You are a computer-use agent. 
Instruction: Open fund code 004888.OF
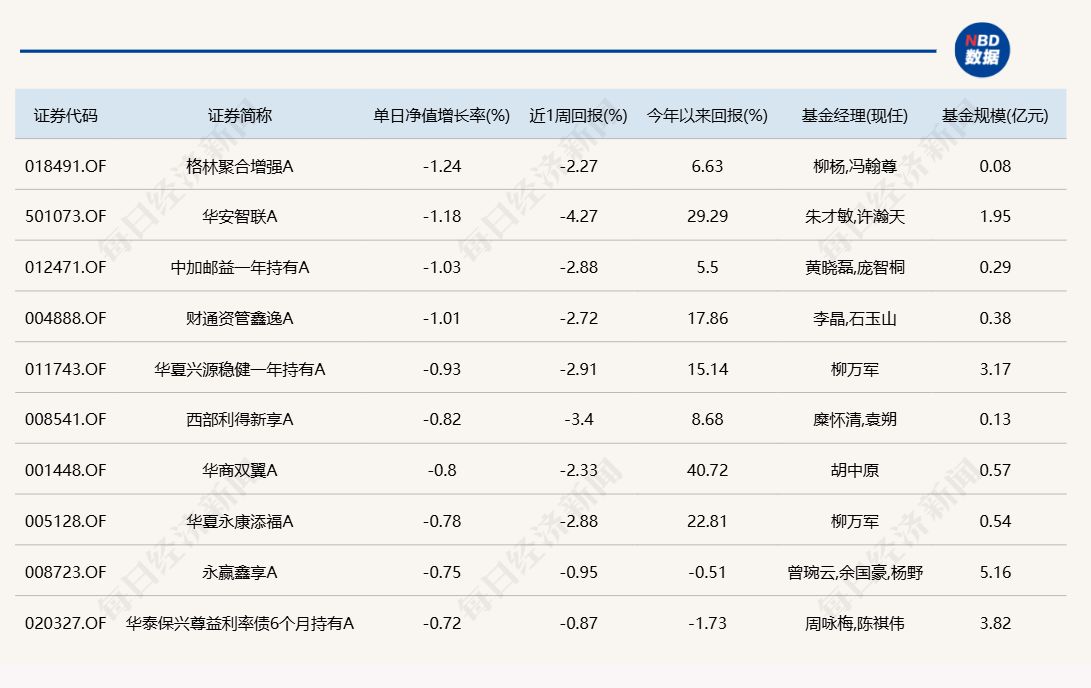(65, 319)
